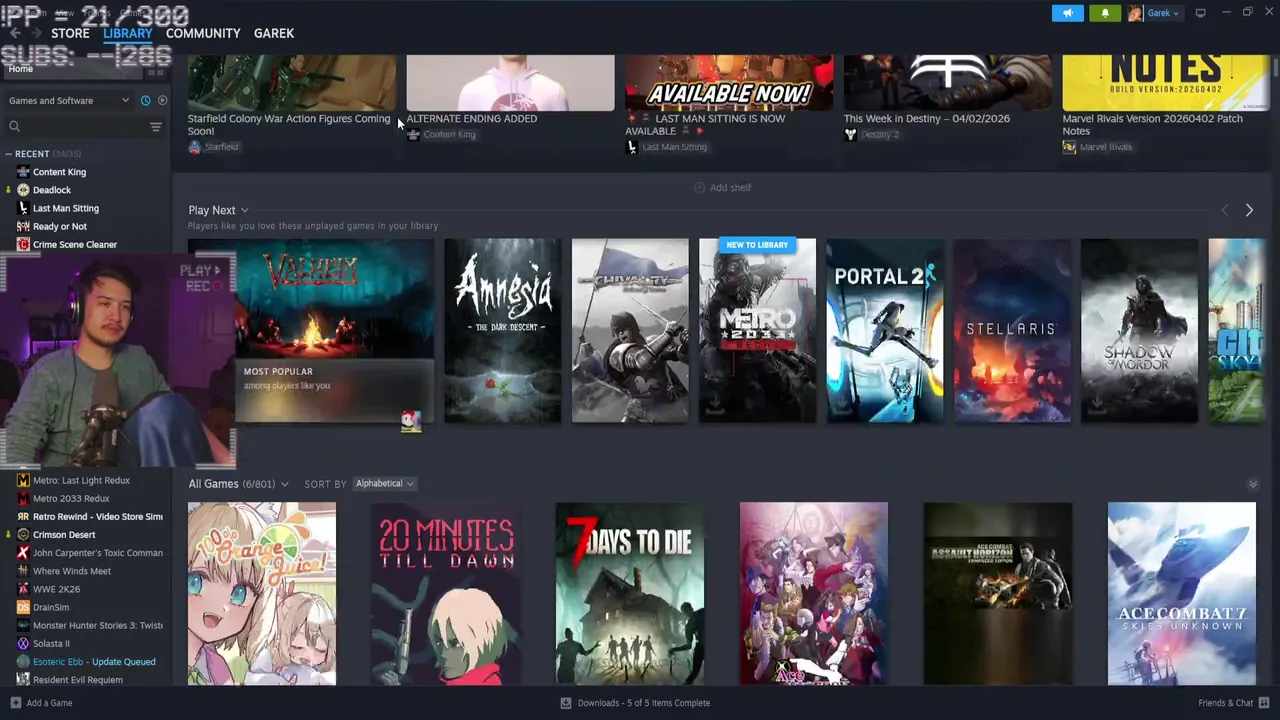The image size is (1280, 720).
Task: Open the STORE tab
Action: tap(70, 33)
